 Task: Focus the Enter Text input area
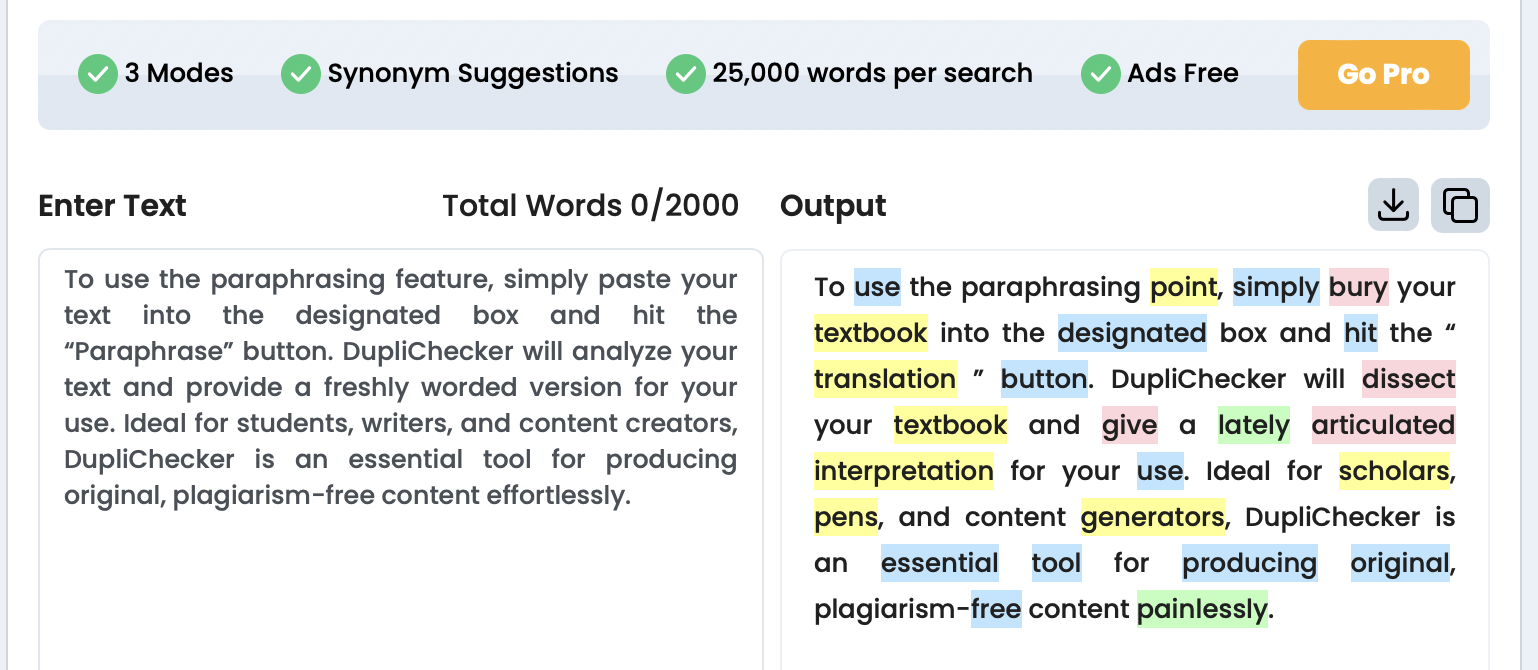(401, 459)
